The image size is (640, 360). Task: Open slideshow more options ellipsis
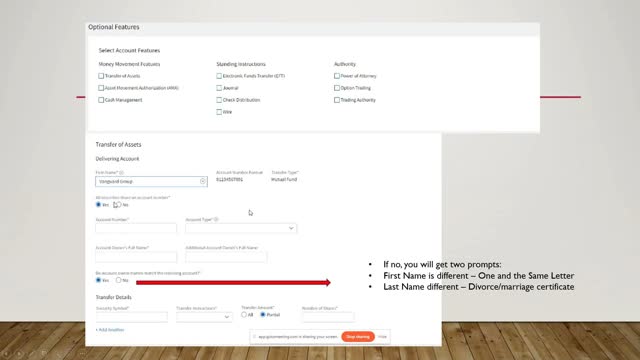tap(82, 353)
